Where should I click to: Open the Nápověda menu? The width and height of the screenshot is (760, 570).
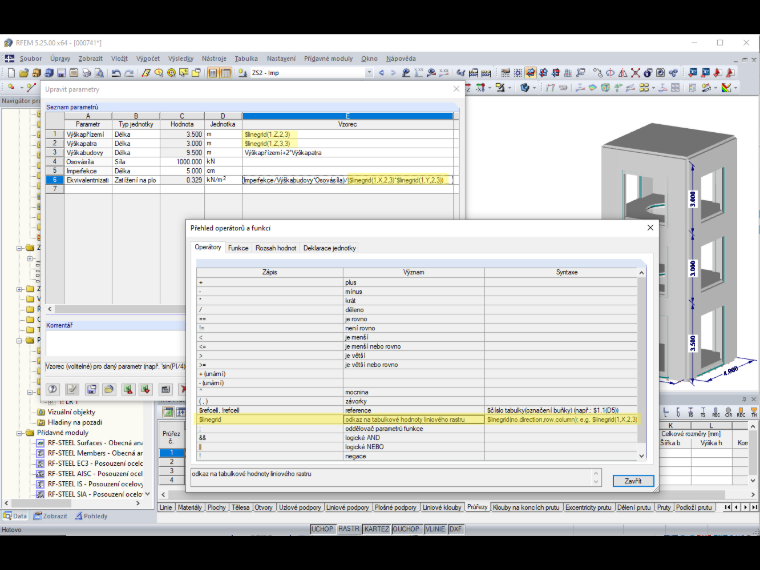click(x=401, y=59)
